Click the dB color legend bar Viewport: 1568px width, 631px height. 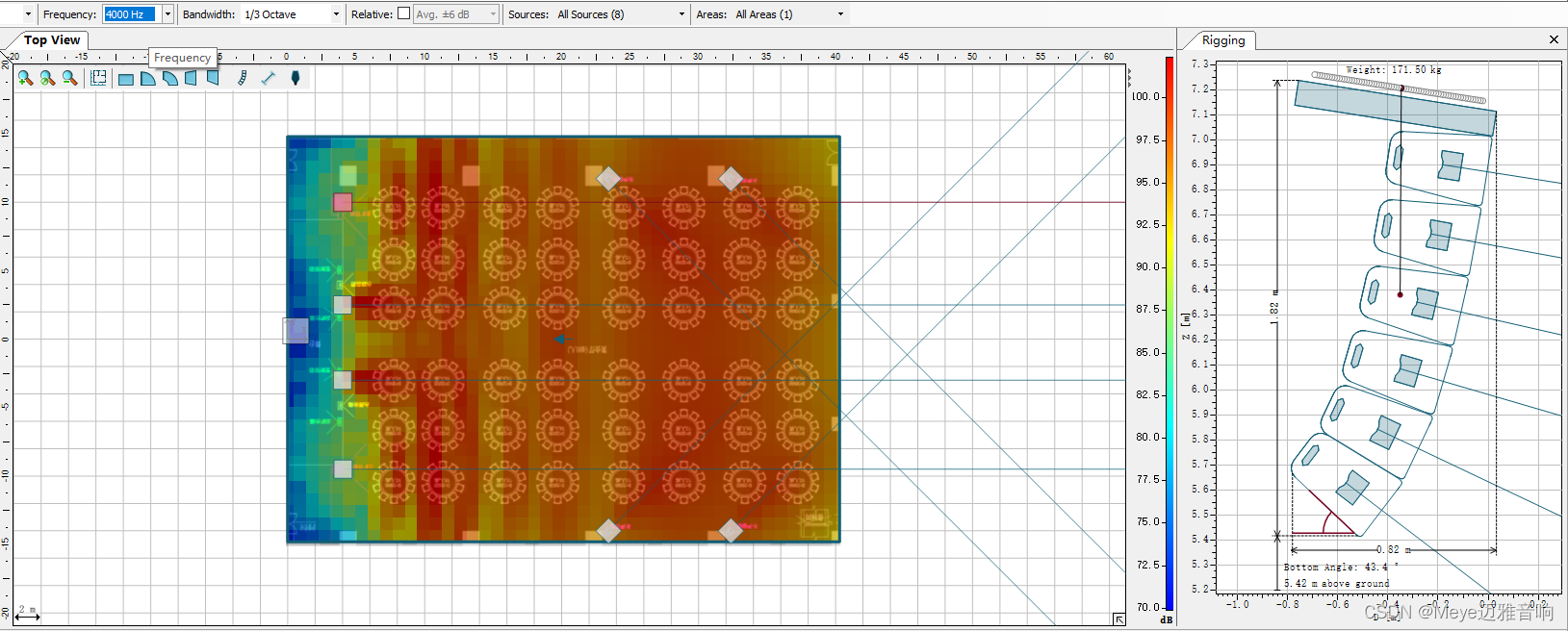pos(1170,334)
